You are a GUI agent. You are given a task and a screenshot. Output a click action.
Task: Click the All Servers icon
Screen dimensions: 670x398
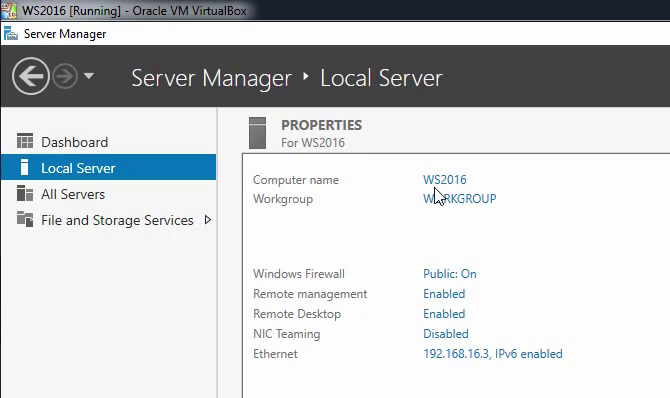point(25,193)
